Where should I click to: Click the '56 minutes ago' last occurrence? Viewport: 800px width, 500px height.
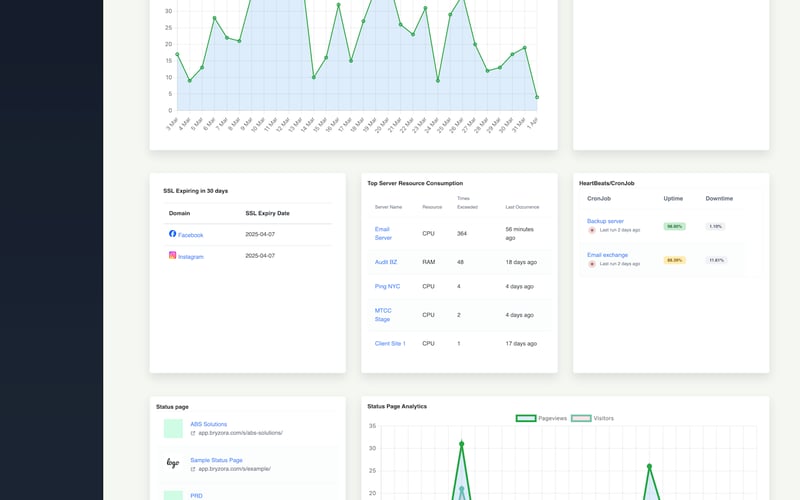pos(519,233)
